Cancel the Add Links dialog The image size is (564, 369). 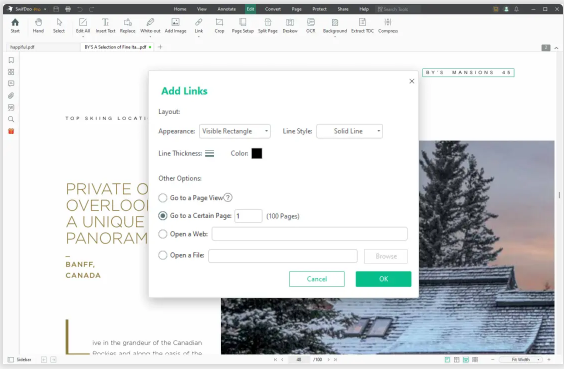[317, 279]
